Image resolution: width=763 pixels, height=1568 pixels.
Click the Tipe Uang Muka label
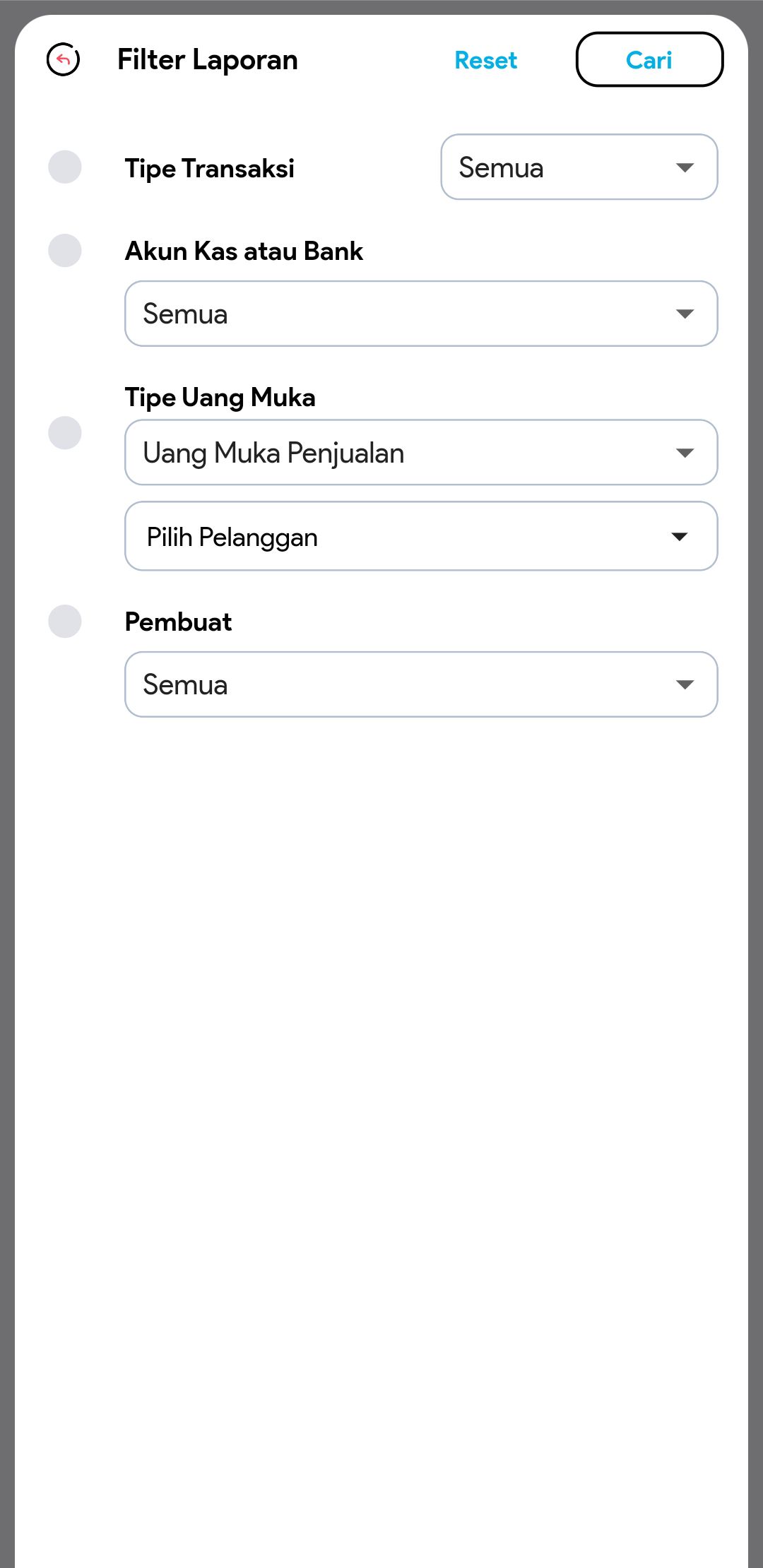click(x=220, y=398)
